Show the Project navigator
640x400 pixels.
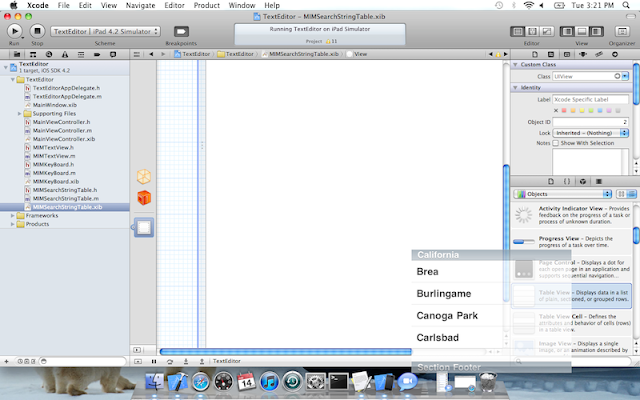point(17,54)
